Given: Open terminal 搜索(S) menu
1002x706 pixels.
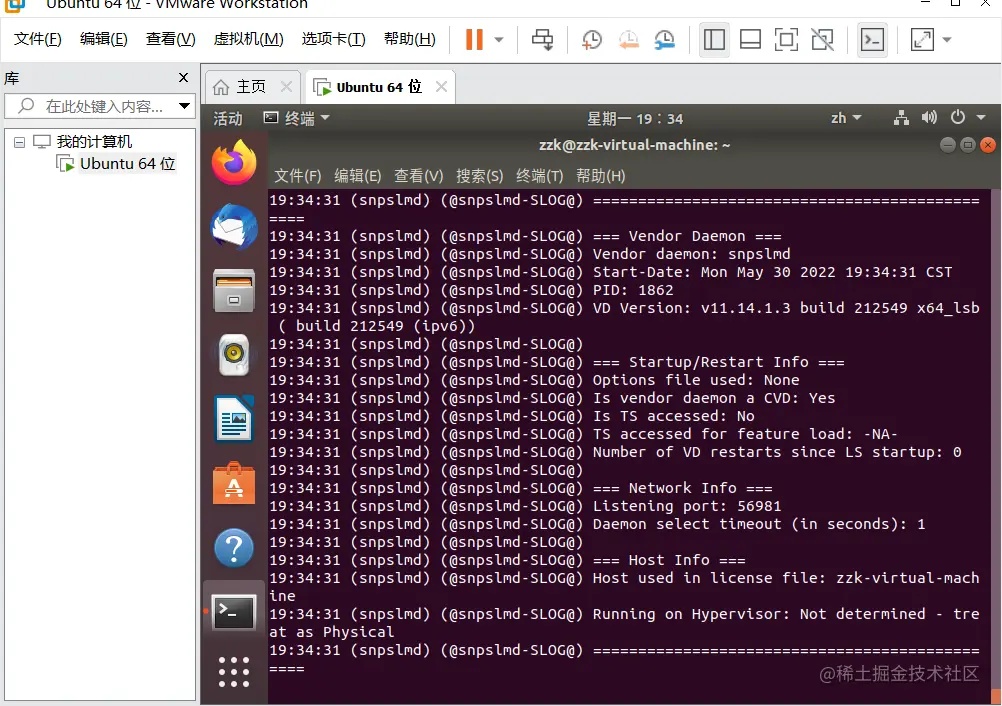Looking at the screenshot, I should (x=479, y=176).
